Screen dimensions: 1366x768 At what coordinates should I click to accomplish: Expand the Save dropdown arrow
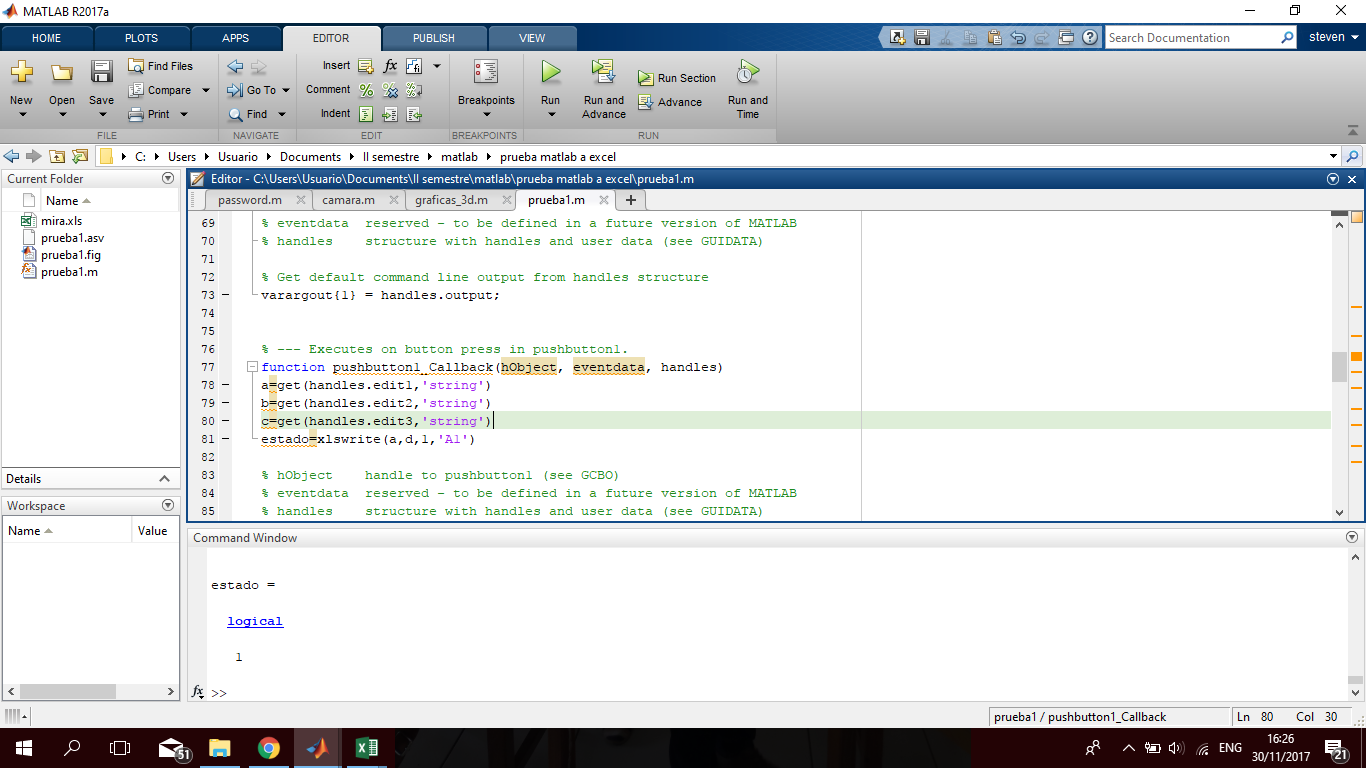(x=101, y=114)
